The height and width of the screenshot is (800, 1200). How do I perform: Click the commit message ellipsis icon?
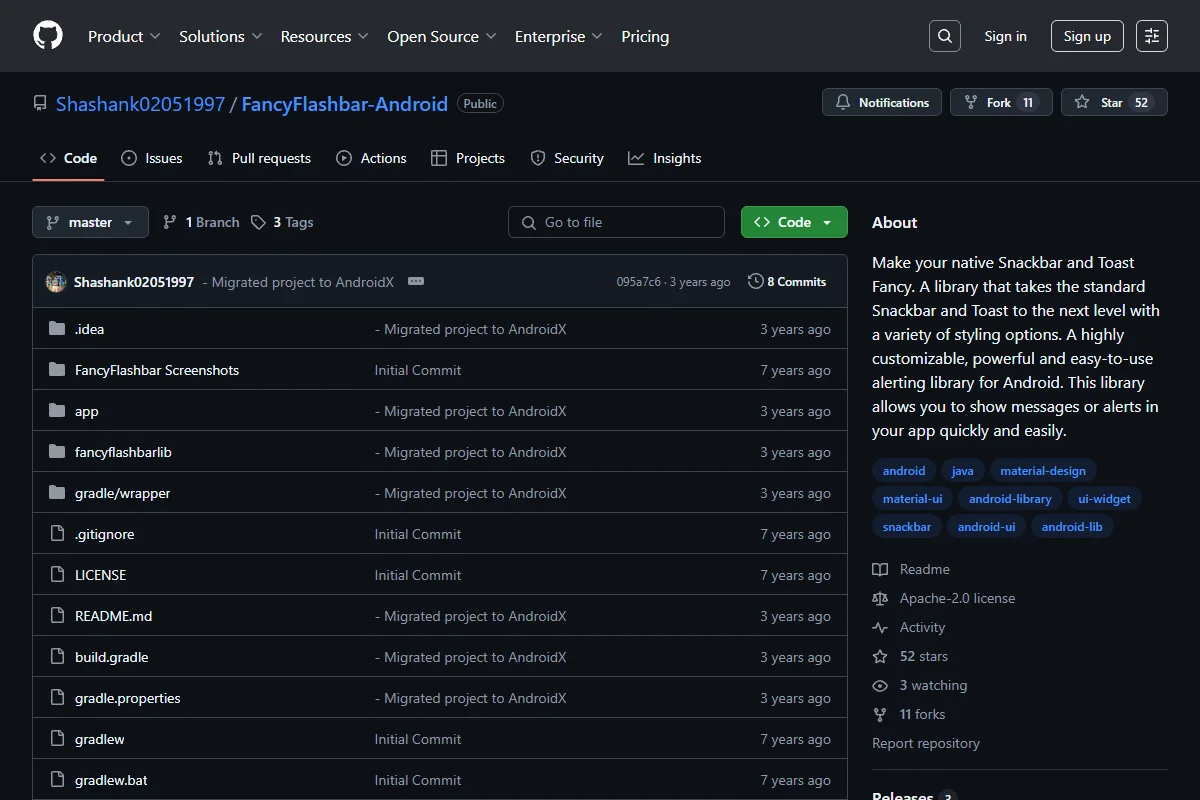[x=416, y=282]
